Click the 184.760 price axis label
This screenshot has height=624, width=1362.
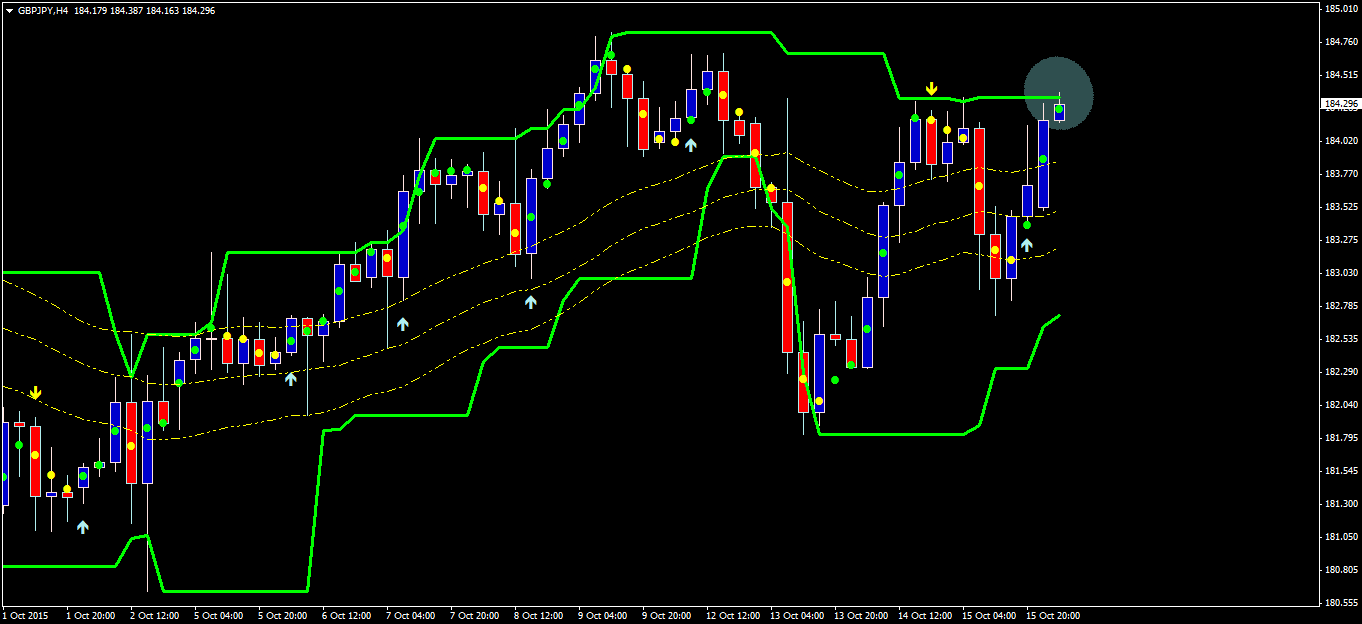click(1341, 42)
